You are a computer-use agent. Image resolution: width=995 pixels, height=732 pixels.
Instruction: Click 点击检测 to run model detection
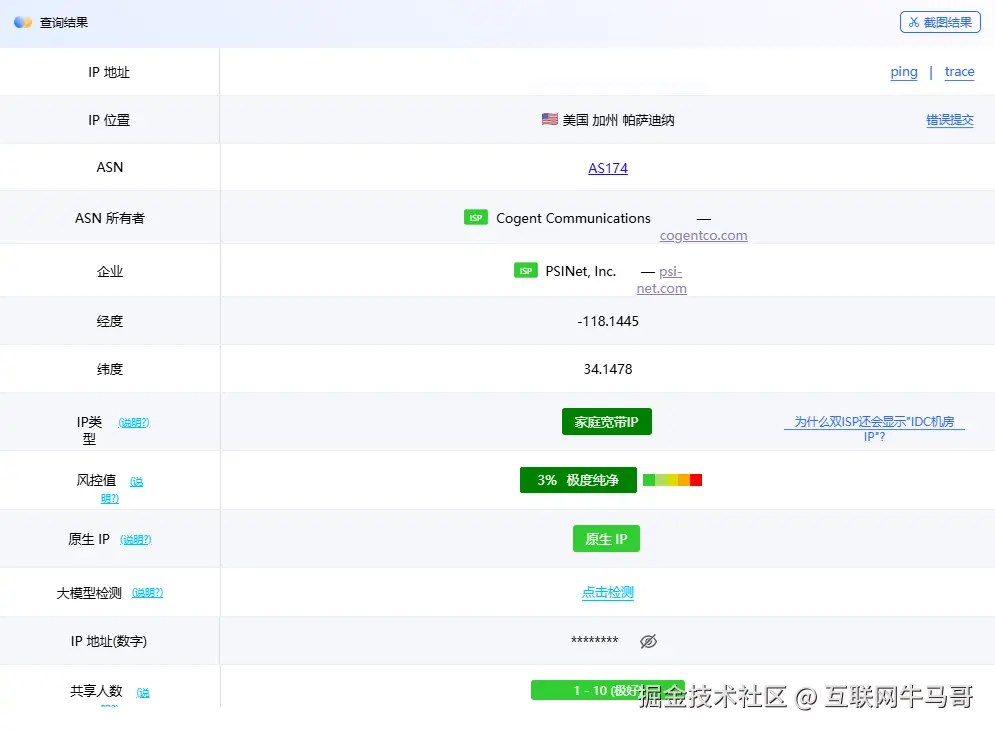click(607, 592)
